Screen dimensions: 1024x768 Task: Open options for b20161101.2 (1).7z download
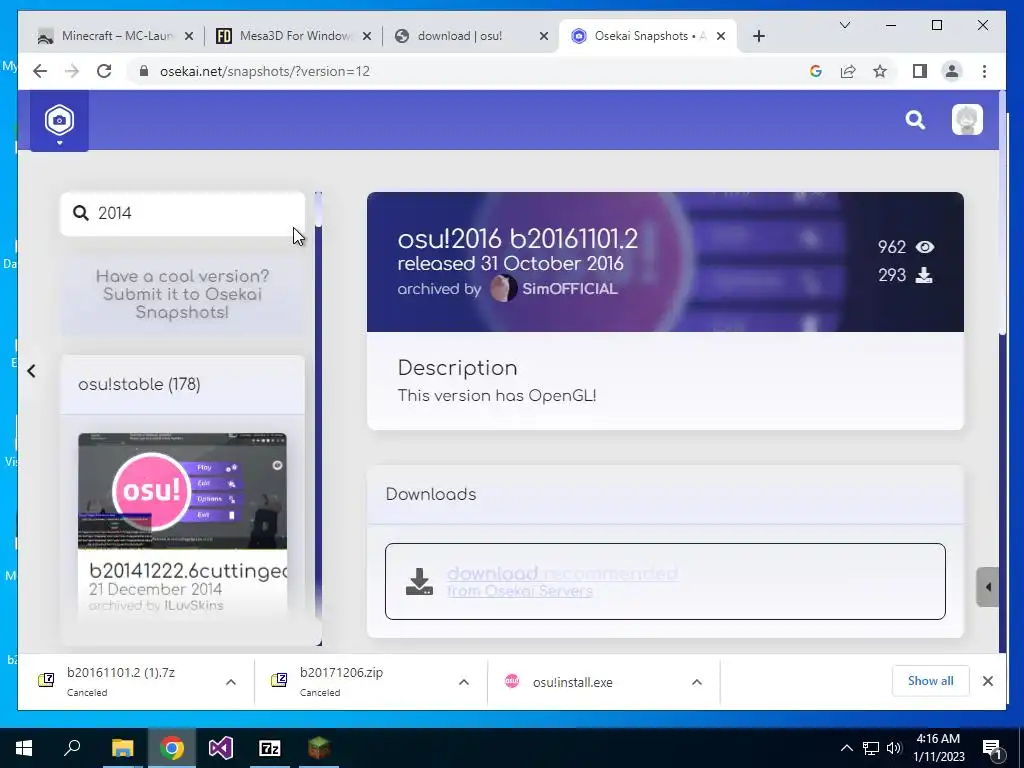click(x=231, y=682)
